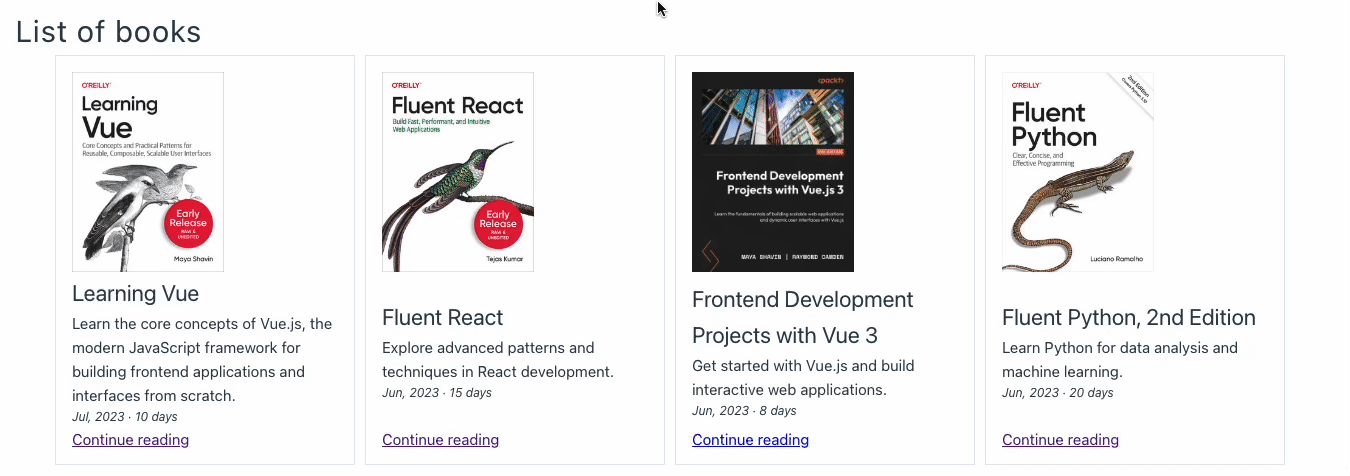
Task: Click the Early Release badge on Fluent React
Action: point(497,224)
